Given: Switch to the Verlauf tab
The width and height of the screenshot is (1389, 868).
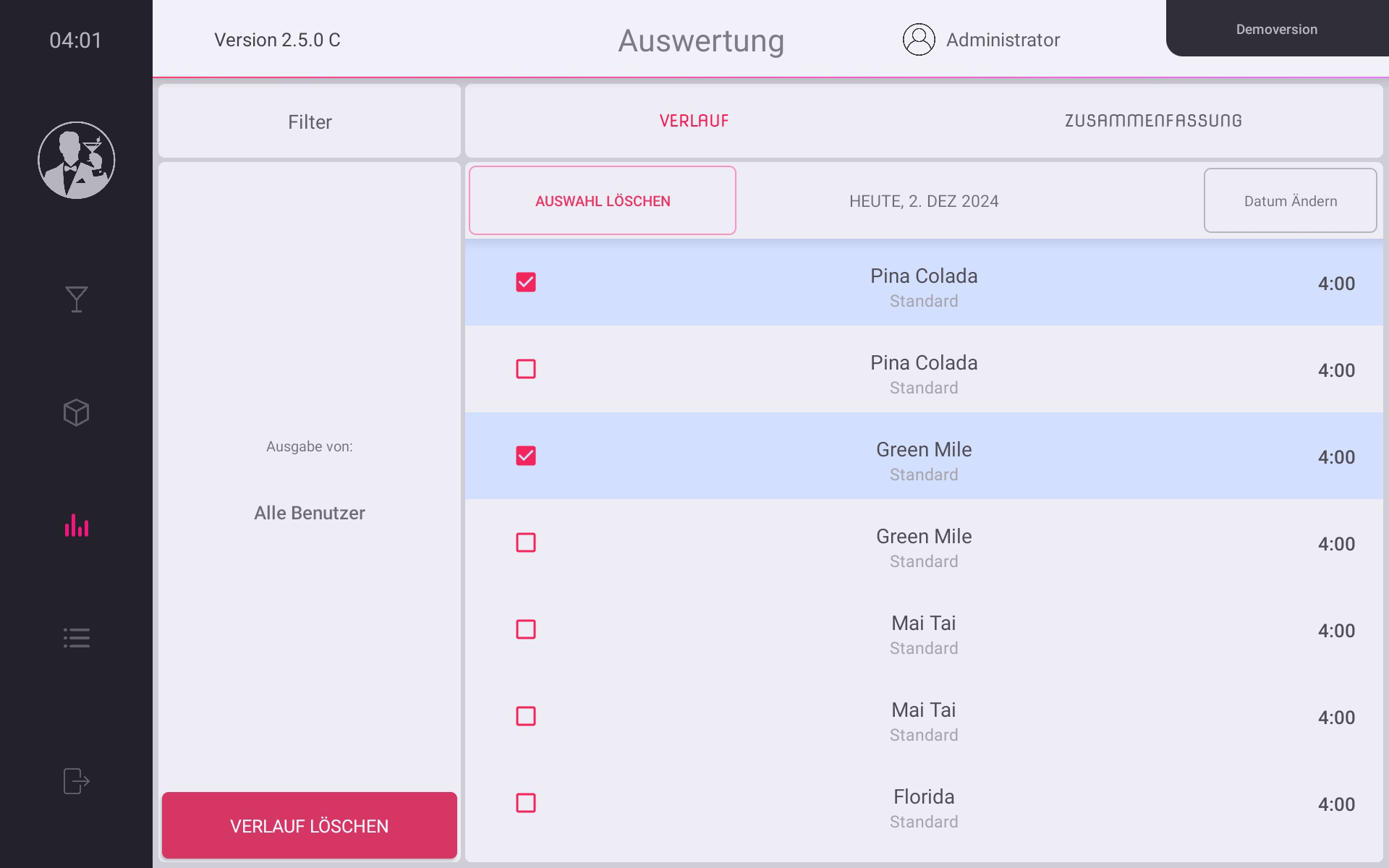Looking at the screenshot, I should click(x=694, y=121).
